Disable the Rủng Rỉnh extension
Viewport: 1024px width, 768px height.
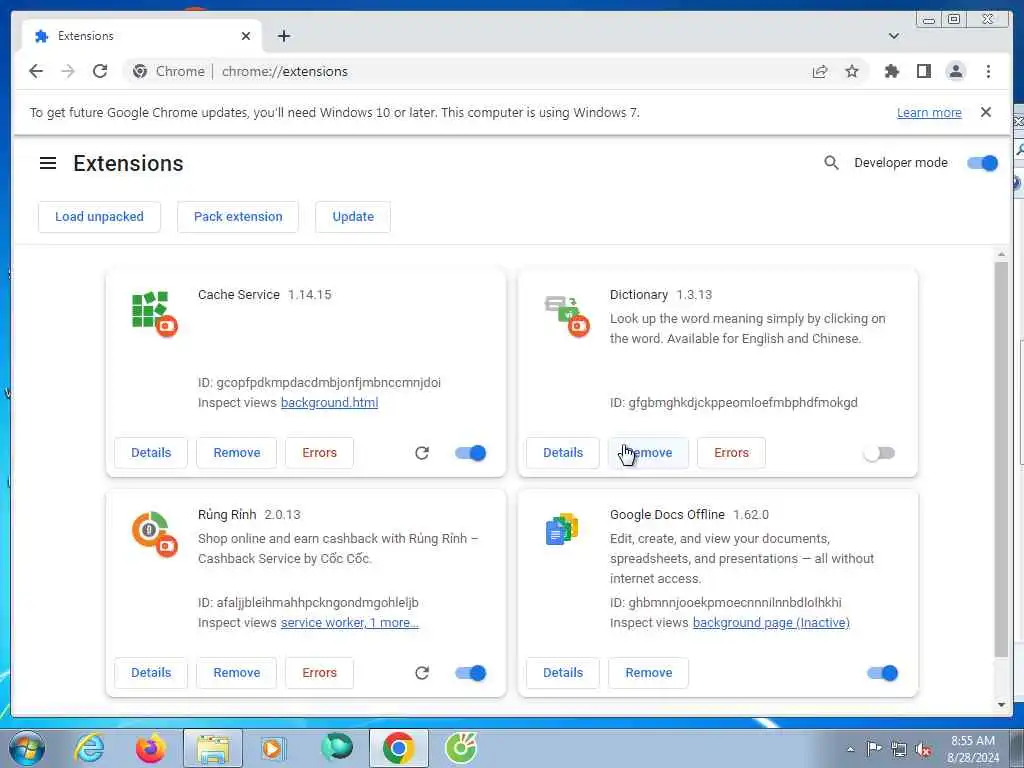click(470, 673)
